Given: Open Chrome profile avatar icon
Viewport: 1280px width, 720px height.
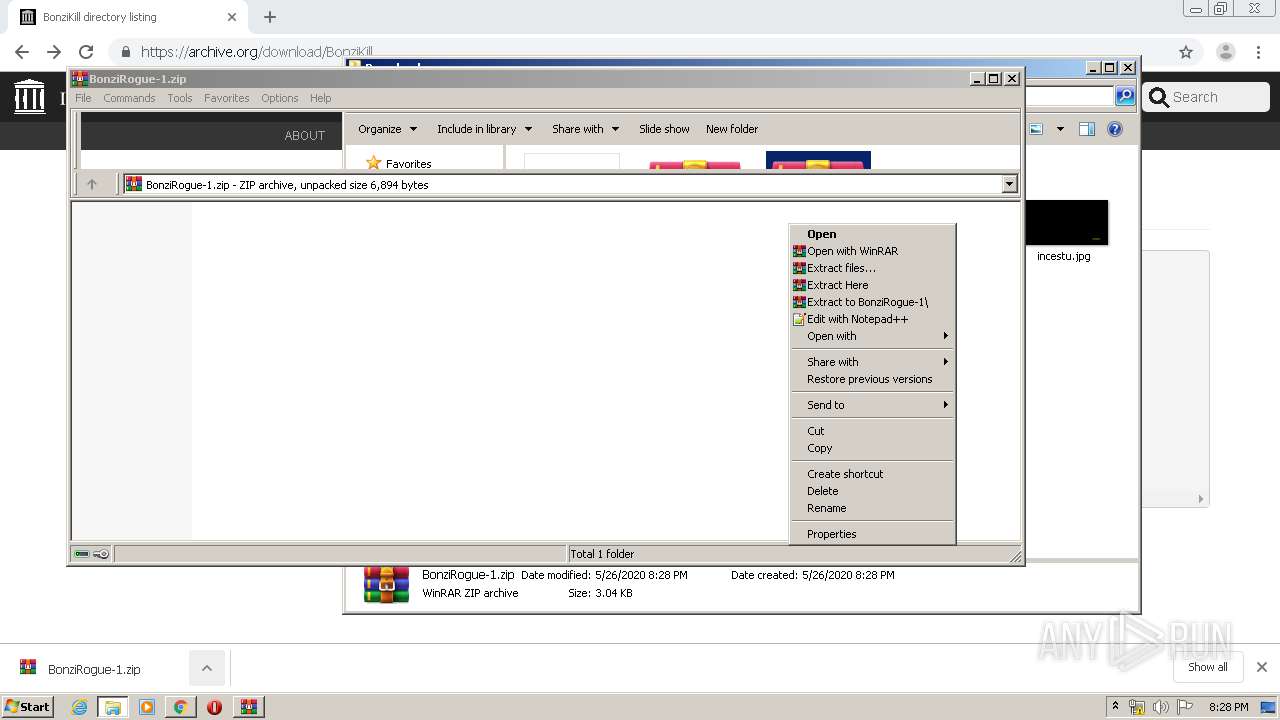Looking at the screenshot, I should click(x=1225, y=52).
